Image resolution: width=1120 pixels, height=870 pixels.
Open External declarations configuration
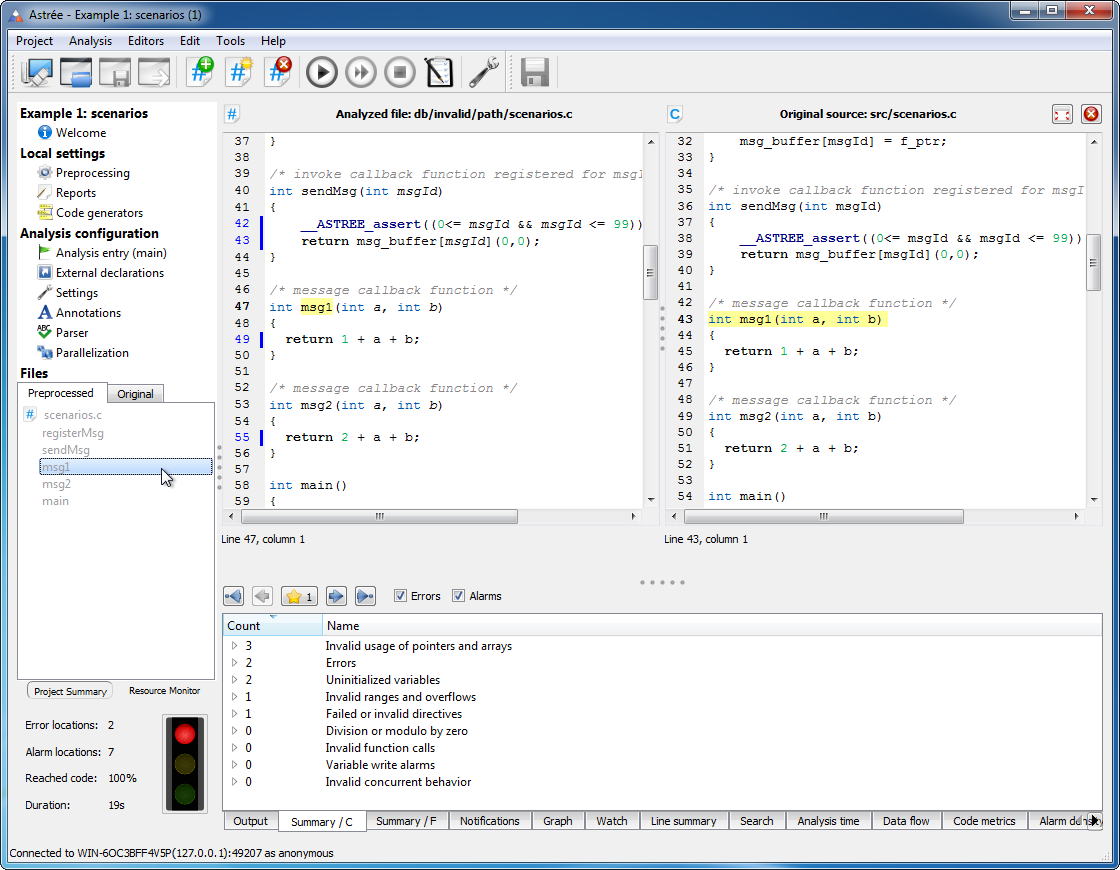109,273
